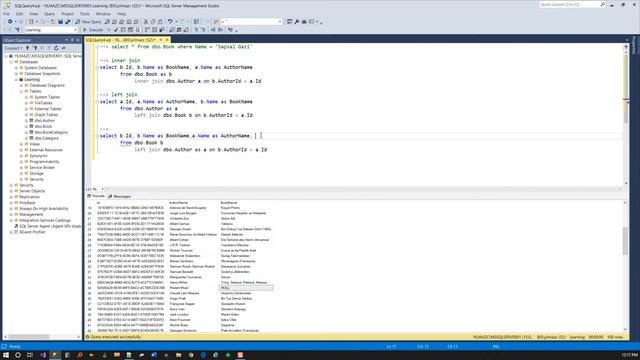This screenshot has height=360, width=640.
Task: Switch to the Results tab
Action: coord(96,196)
